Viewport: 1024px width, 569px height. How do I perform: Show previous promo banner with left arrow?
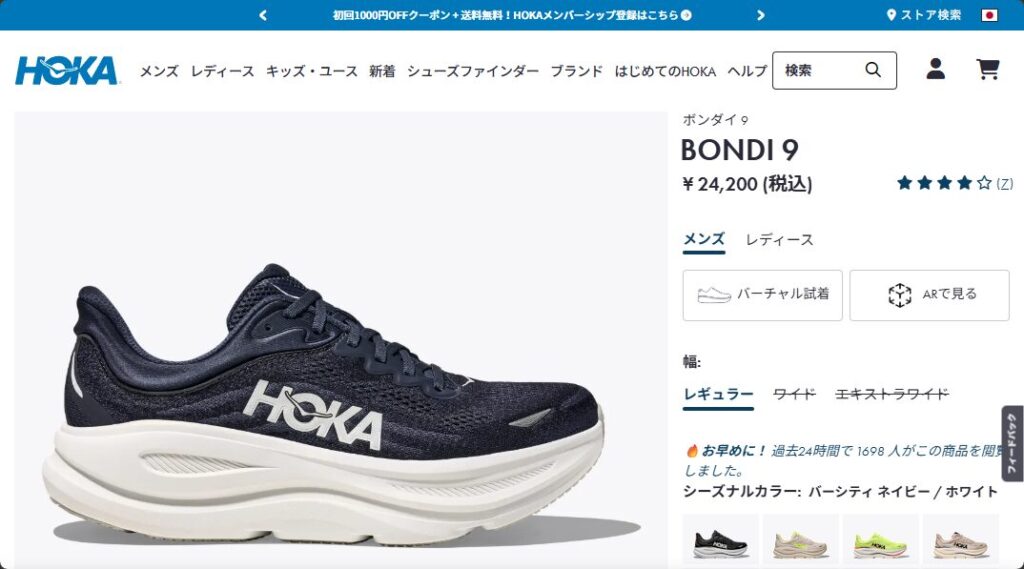click(263, 15)
